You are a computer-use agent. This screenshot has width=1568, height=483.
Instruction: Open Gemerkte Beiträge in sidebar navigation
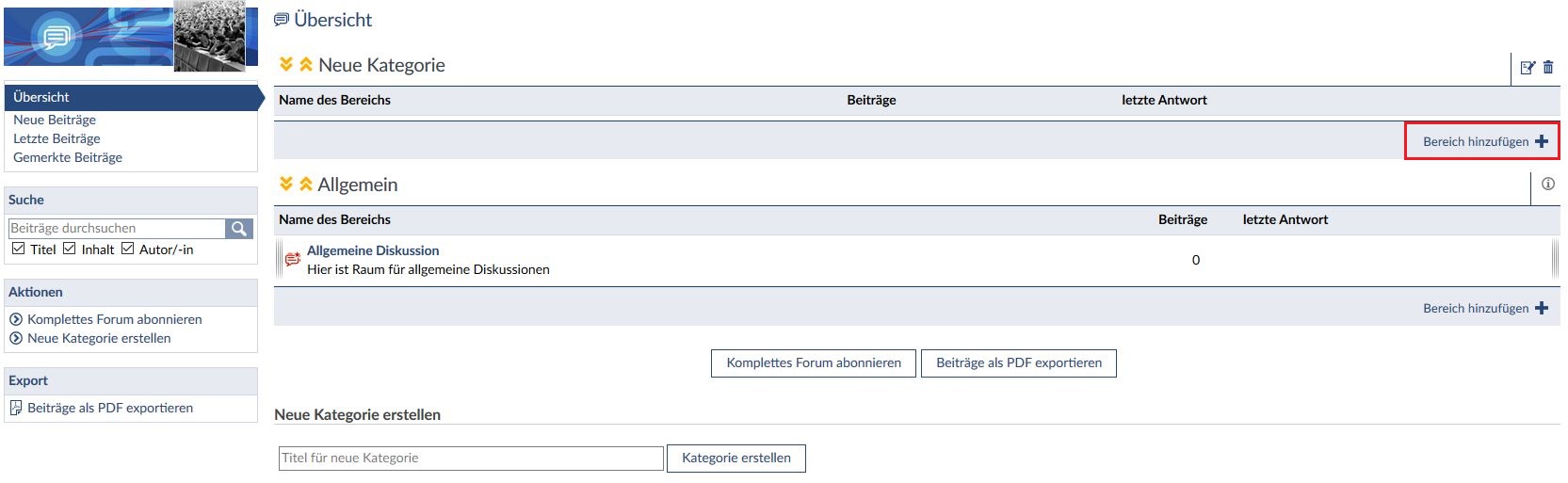(68, 157)
